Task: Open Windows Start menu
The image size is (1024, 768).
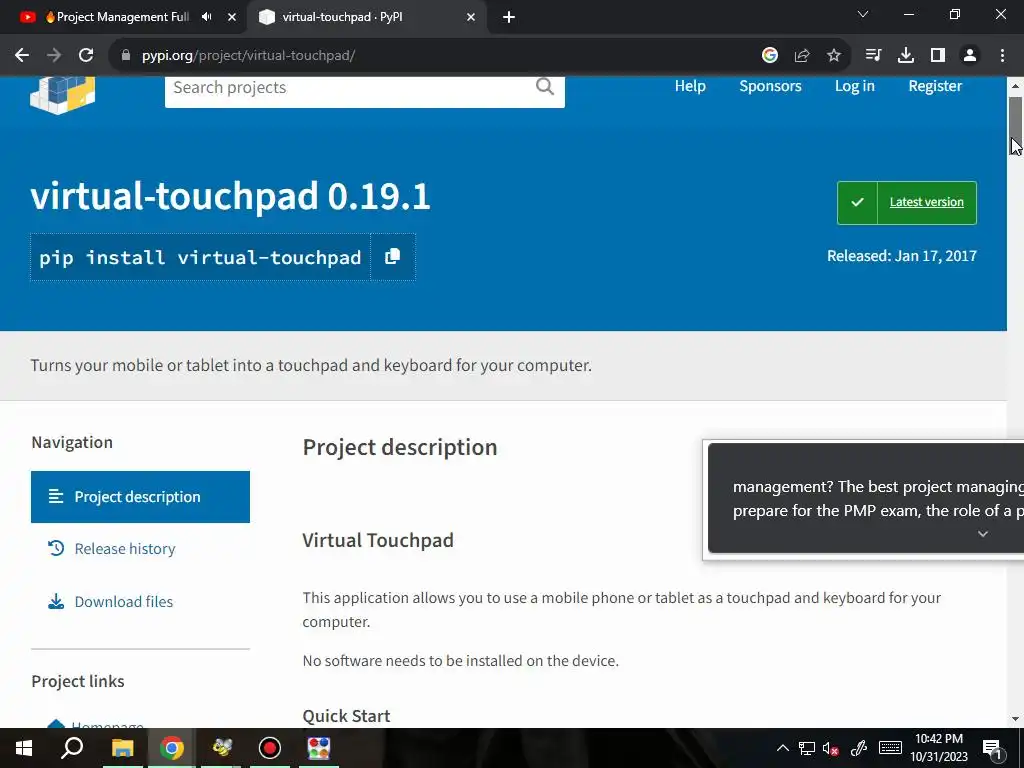Action: coord(24,748)
